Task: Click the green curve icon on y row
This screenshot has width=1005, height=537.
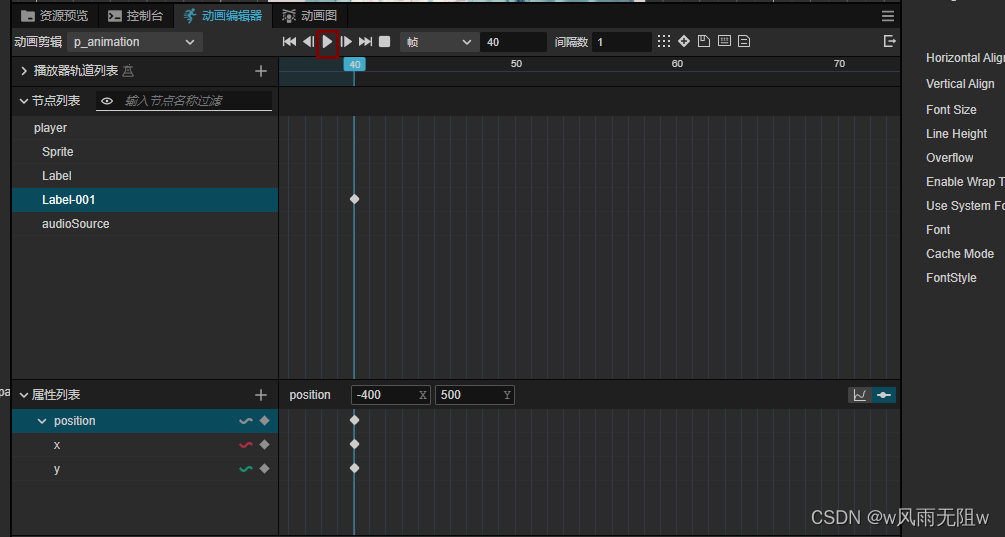Action: [x=245, y=469]
